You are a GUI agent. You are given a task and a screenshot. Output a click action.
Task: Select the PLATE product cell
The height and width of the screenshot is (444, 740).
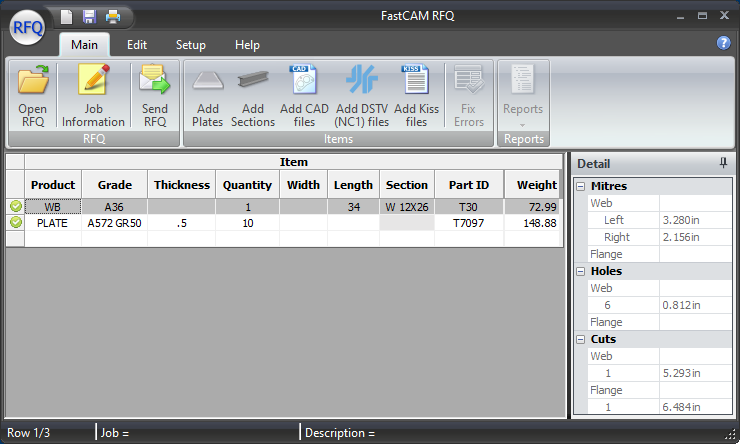pos(53,223)
